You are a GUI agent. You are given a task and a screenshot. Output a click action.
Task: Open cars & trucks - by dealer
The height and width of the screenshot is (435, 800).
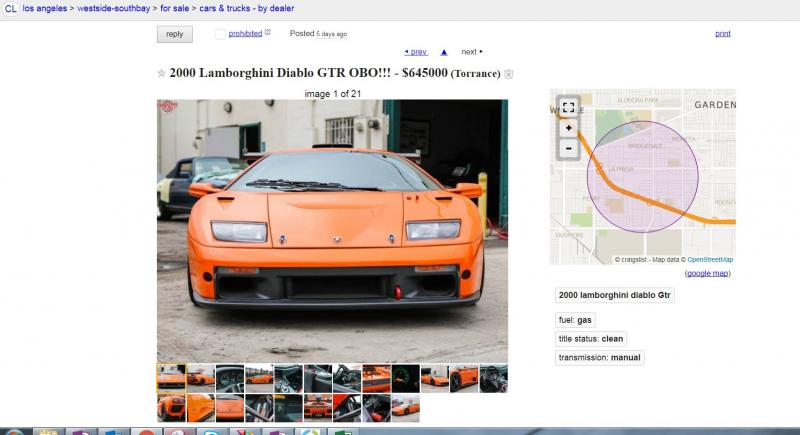(246, 8)
